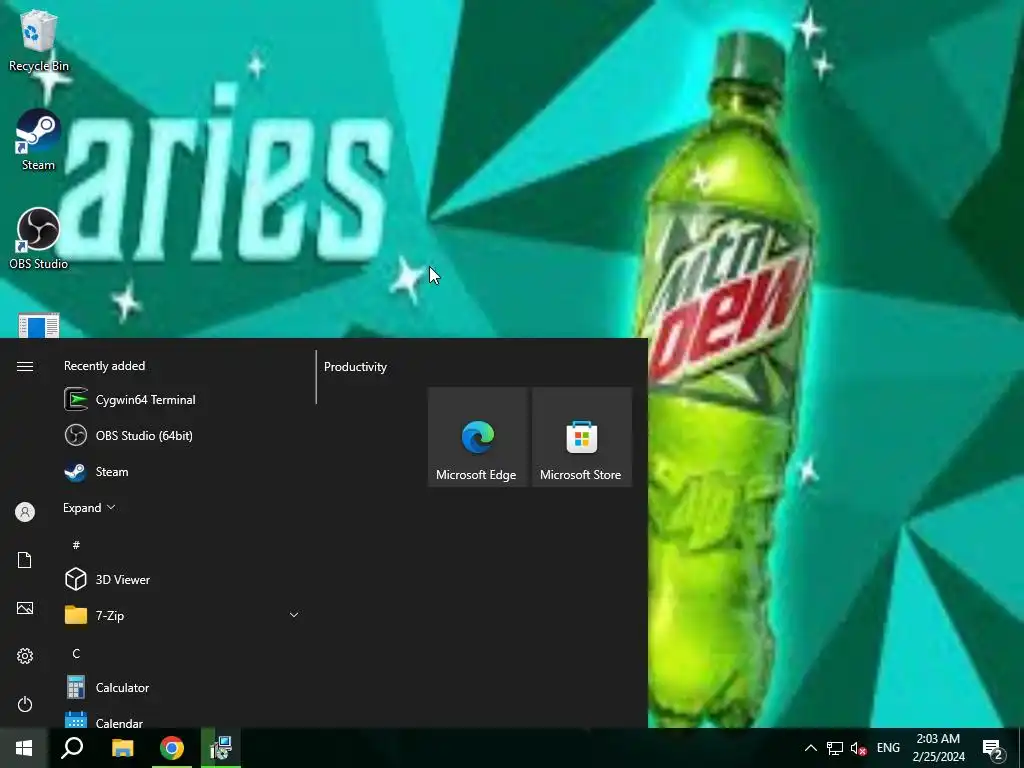This screenshot has height=768, width=1024.
Task: Open the OBS Studio desktop shortcut
Action: (x=38, y=238)
